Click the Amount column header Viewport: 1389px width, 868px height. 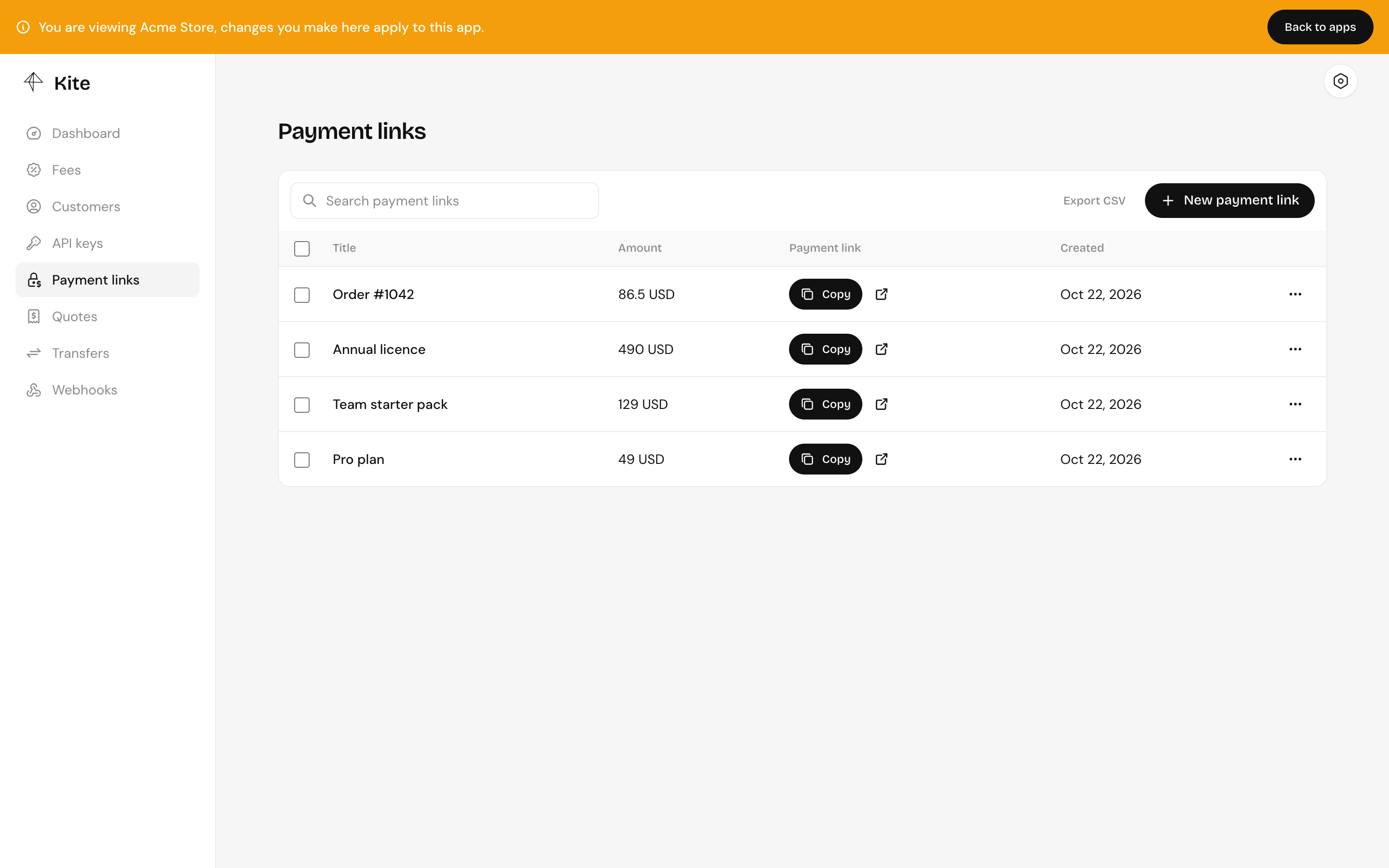click(640, 248)
